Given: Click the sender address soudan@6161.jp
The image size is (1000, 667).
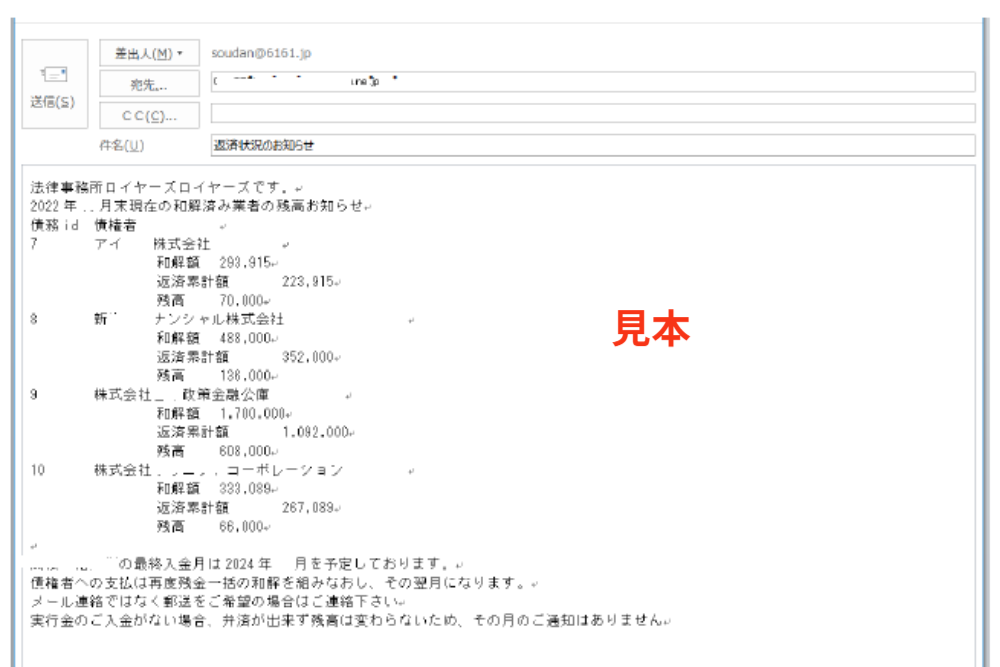Looking at the screenshot, I should click(x=261, y=53).
